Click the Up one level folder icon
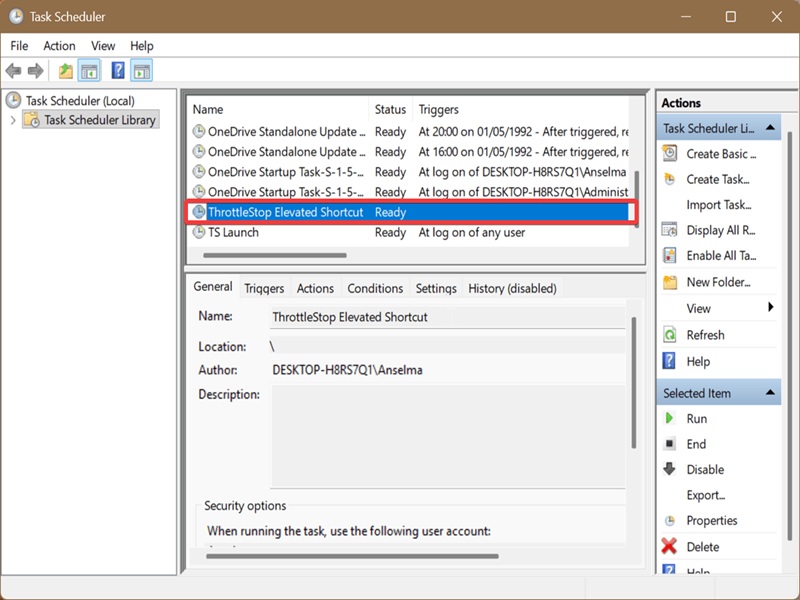The width and height of the screenshot is (800, 600). (65, 70)
